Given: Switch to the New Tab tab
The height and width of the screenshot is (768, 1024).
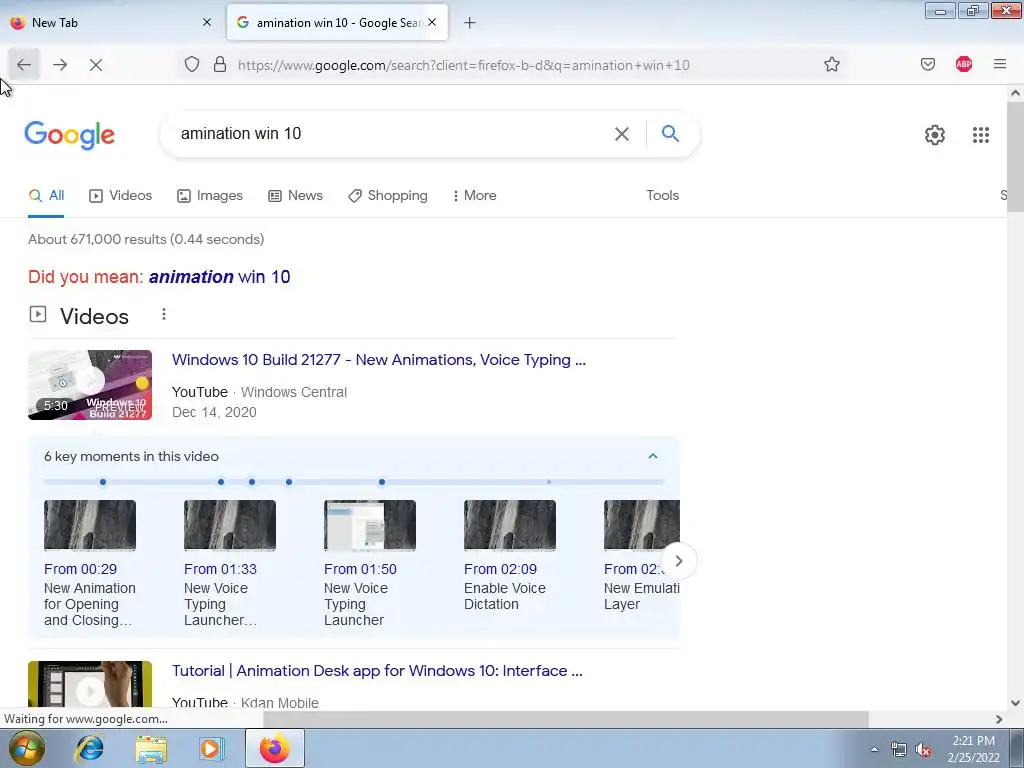Looking at the screenshot, I should (111, 23).
